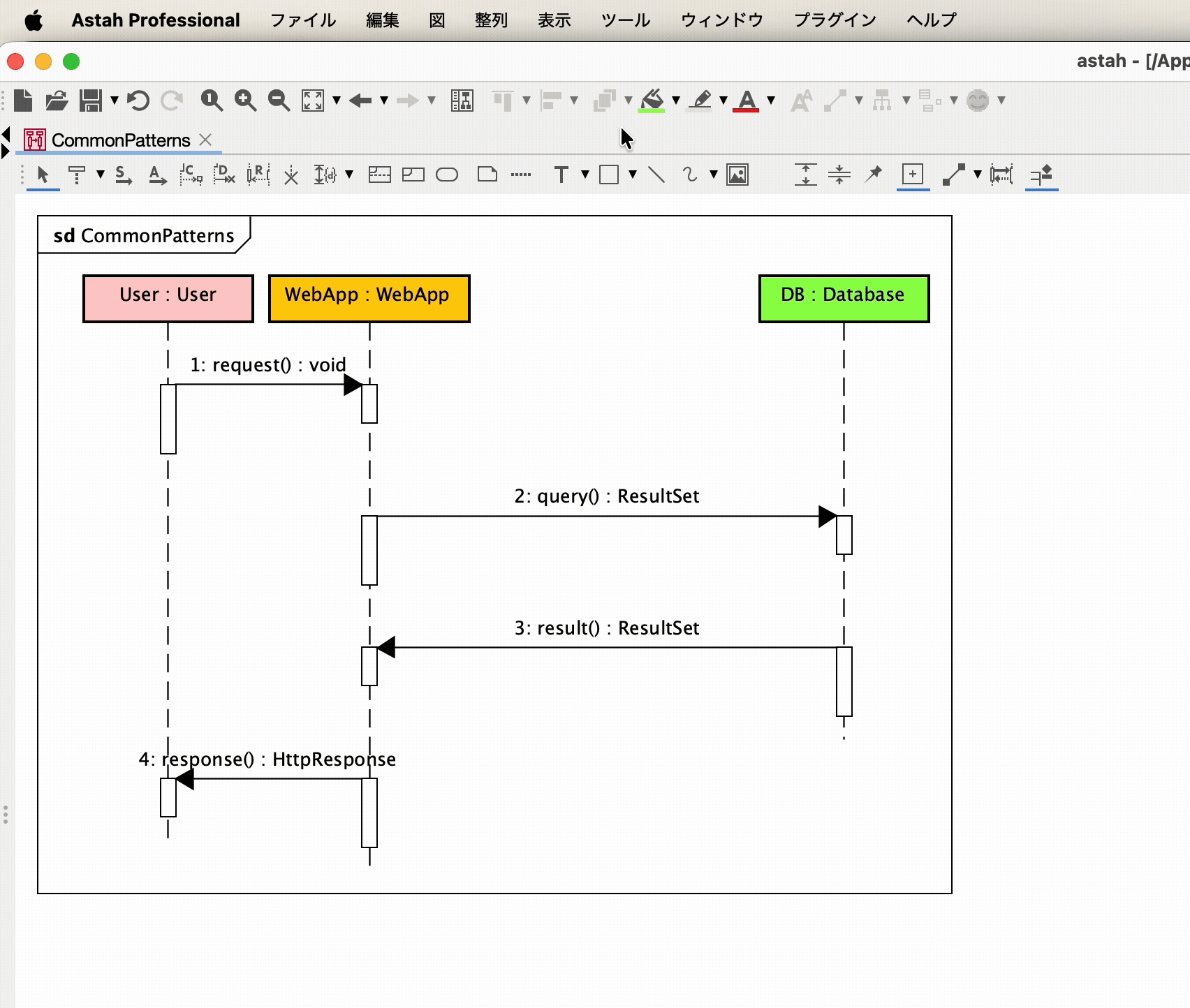The image size is (1190, 1008).
Task: Select the Combined Fragment tool
Action: [x=379, y=175]
